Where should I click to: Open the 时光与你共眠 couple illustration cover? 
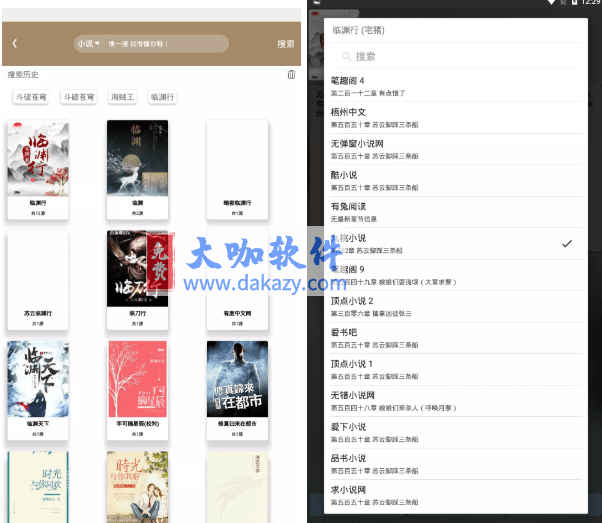pyautogui.click(x=137, y=487)
